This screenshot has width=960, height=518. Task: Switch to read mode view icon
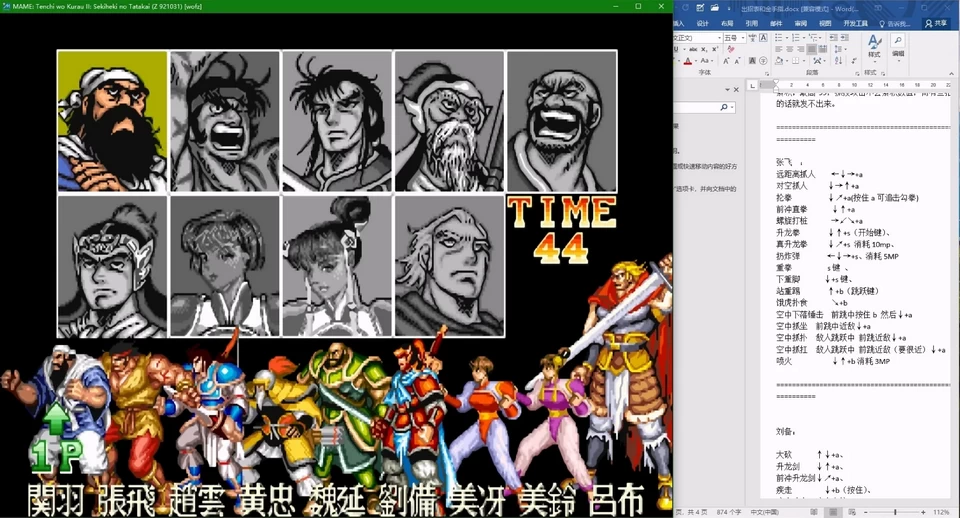point(814,512)
